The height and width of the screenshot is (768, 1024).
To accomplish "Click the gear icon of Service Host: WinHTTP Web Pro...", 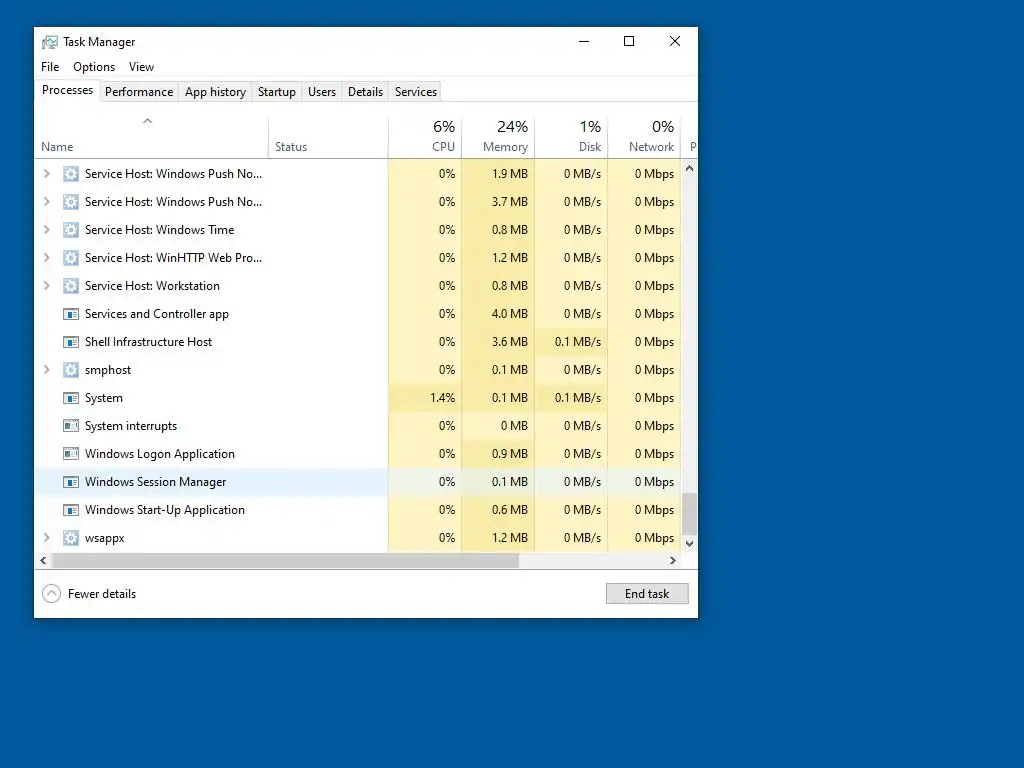I will point(71,258).
